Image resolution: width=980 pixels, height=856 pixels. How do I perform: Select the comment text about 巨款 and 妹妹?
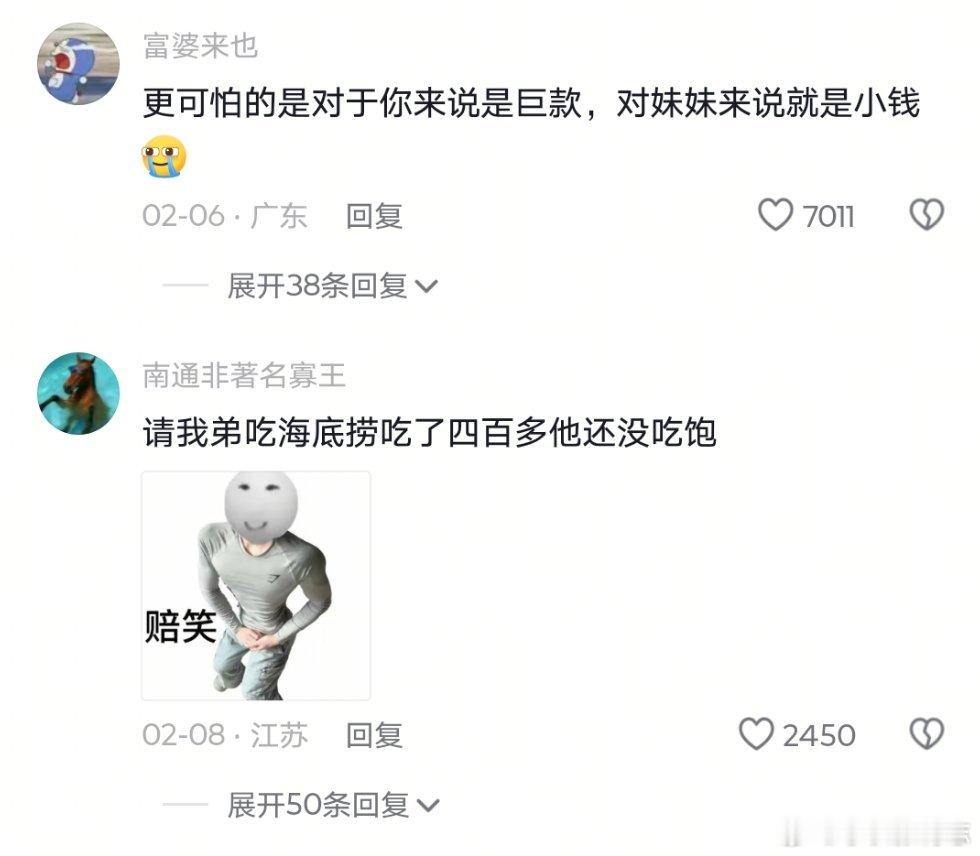click(x=531, y=103)
